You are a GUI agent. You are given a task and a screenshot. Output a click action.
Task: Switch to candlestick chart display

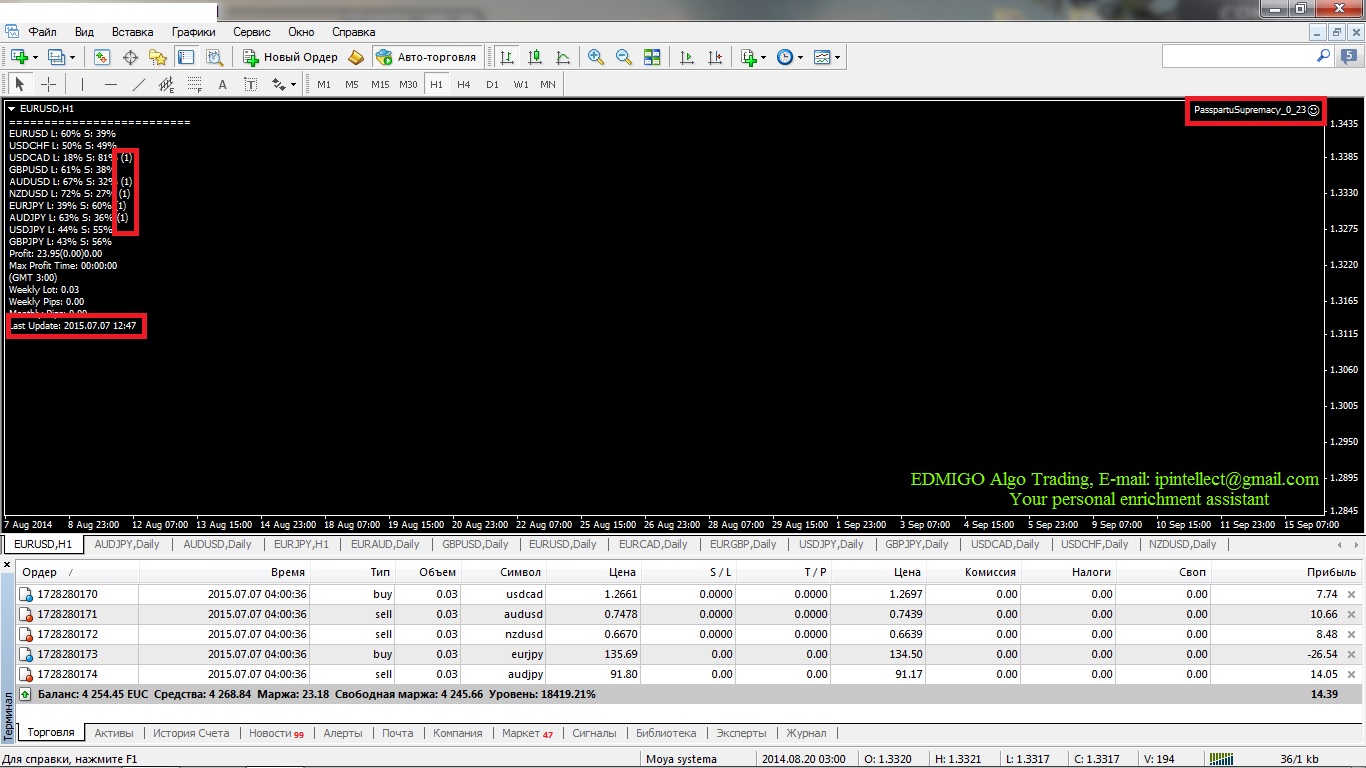[x=535, y=57]
